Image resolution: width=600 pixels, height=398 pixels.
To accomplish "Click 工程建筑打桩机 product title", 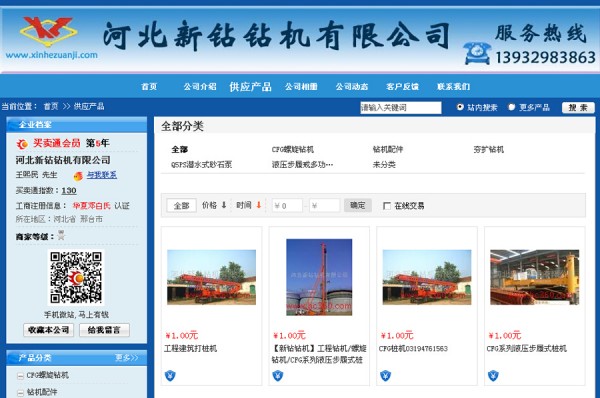I will click(191, 348).
